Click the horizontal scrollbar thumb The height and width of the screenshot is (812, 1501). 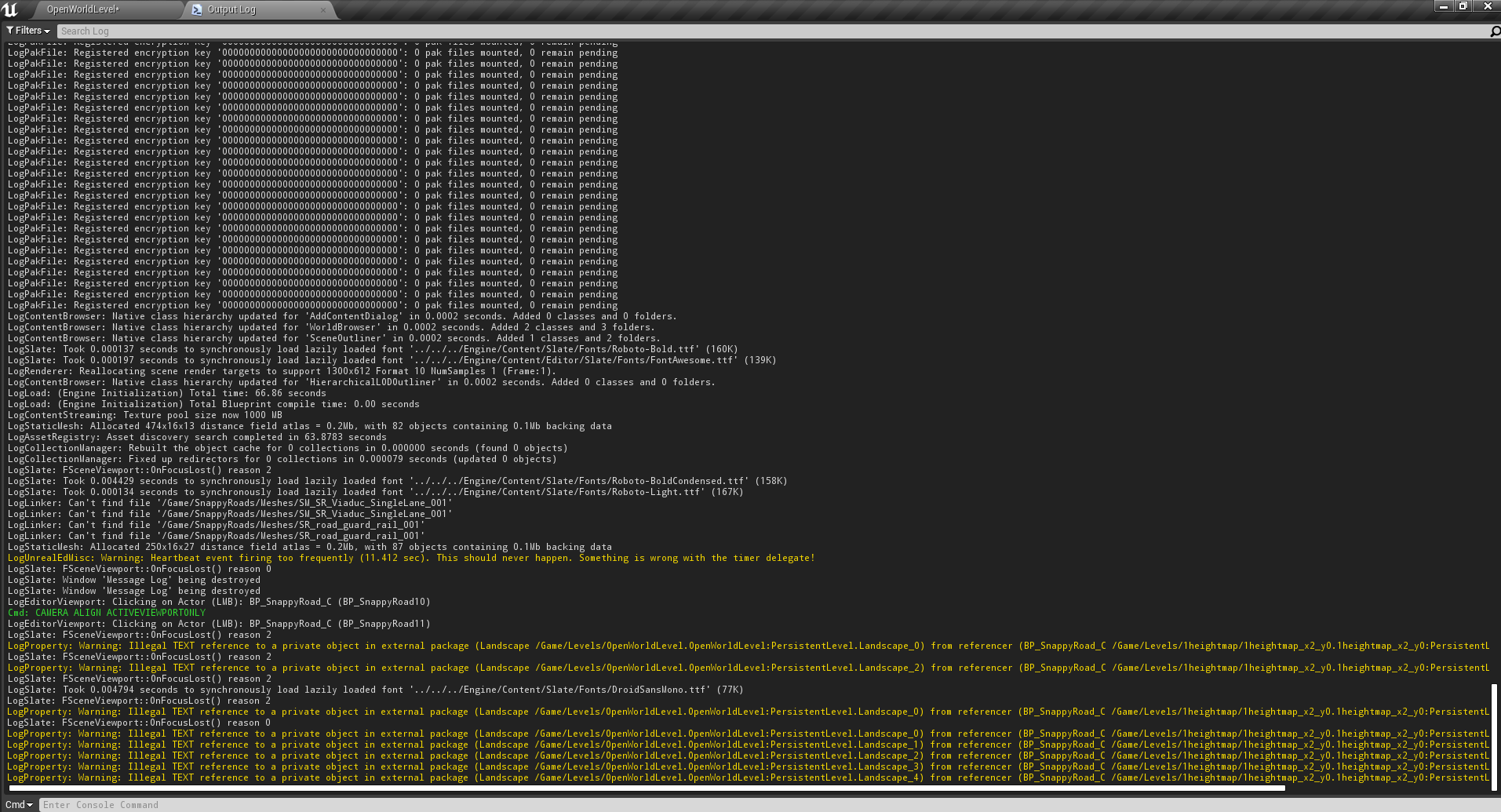tap(646, 788)
